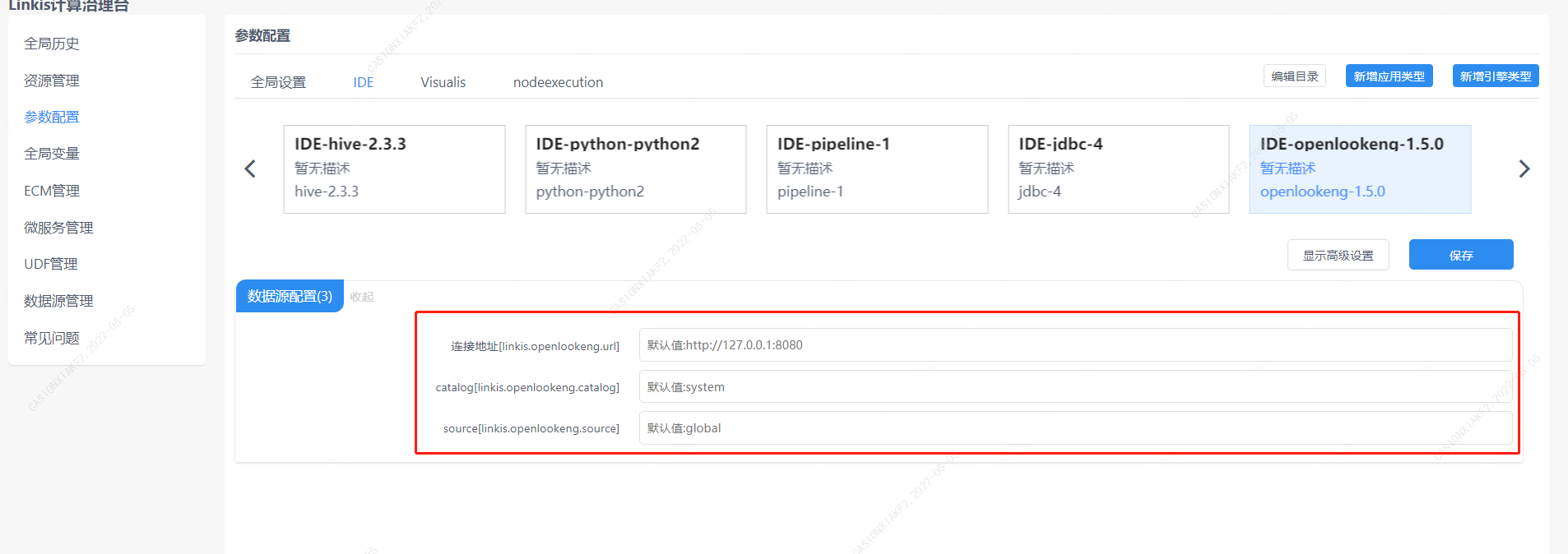Choose the IDE-jdbc-4 engine card
The width and height of the screenshot is (1568, 554).
[1118, 169]
